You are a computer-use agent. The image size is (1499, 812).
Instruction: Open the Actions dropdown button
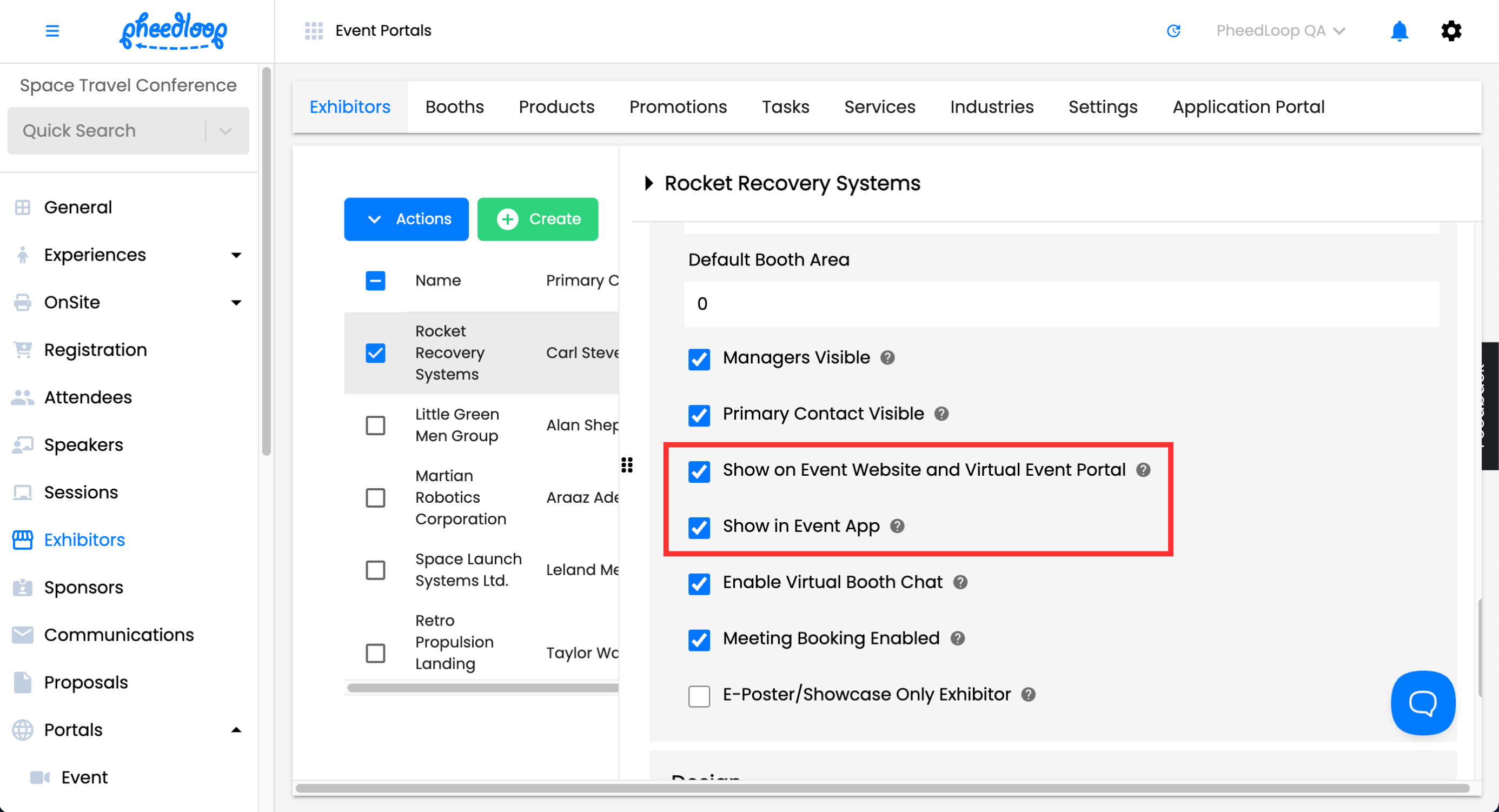click(406, 219)
